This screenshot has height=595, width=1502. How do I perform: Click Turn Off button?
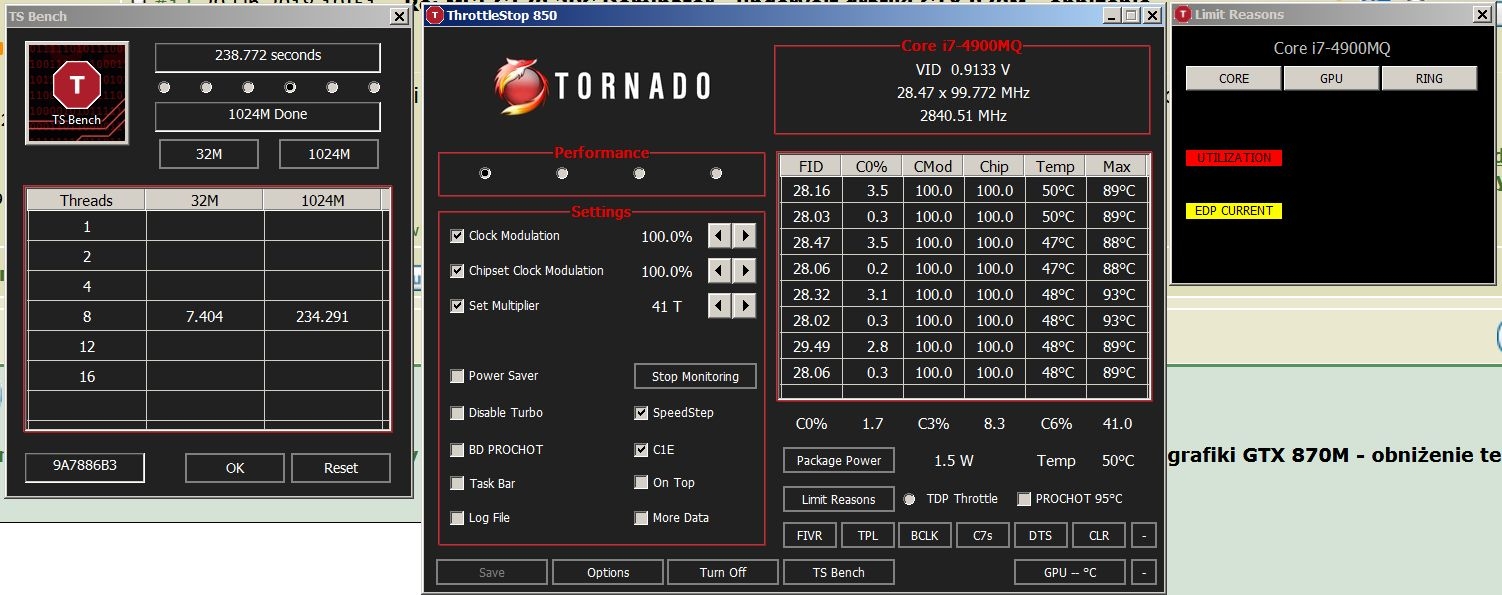click(x=723, y=572)
